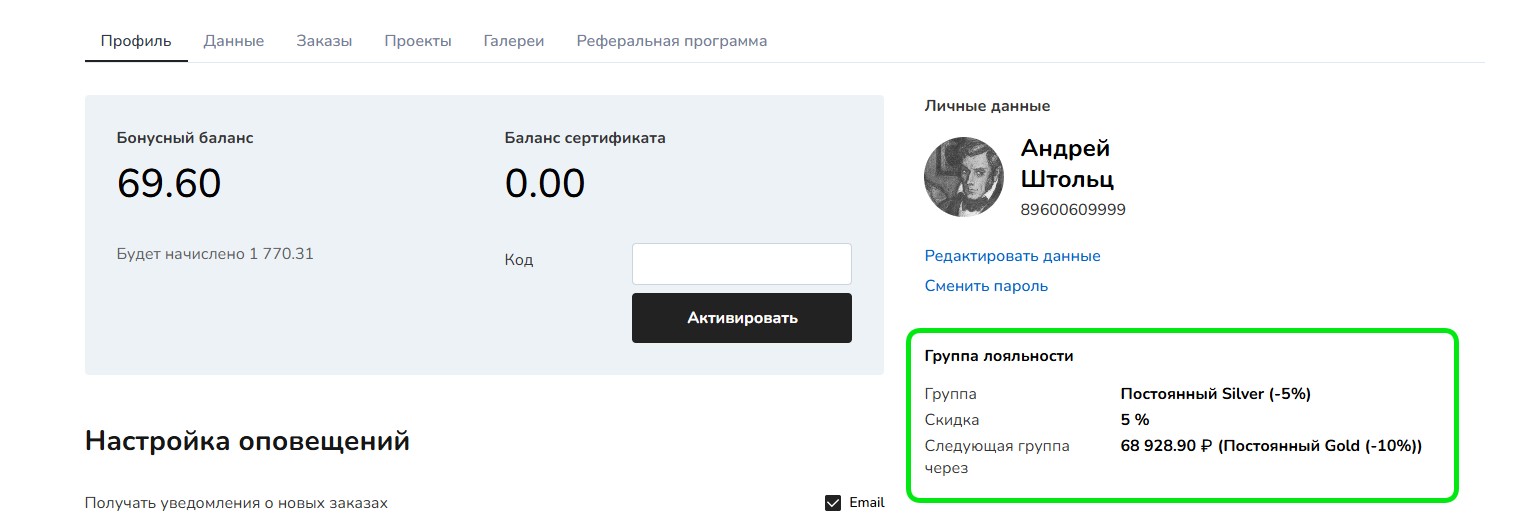
Task: Open the Реферальная программа tab
Action: tap(672, 41)
